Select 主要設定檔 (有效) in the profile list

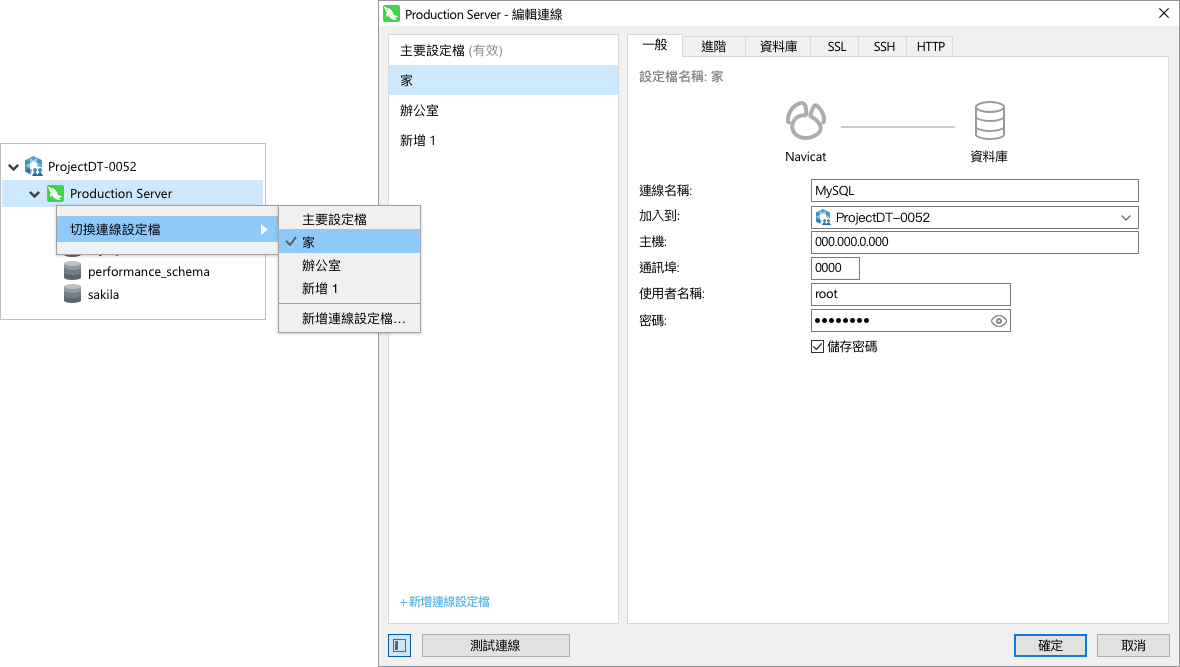point(503,50)
